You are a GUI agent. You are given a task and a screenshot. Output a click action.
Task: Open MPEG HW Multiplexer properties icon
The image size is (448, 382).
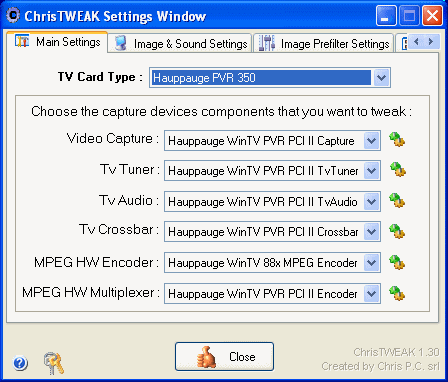coord(397,293)
